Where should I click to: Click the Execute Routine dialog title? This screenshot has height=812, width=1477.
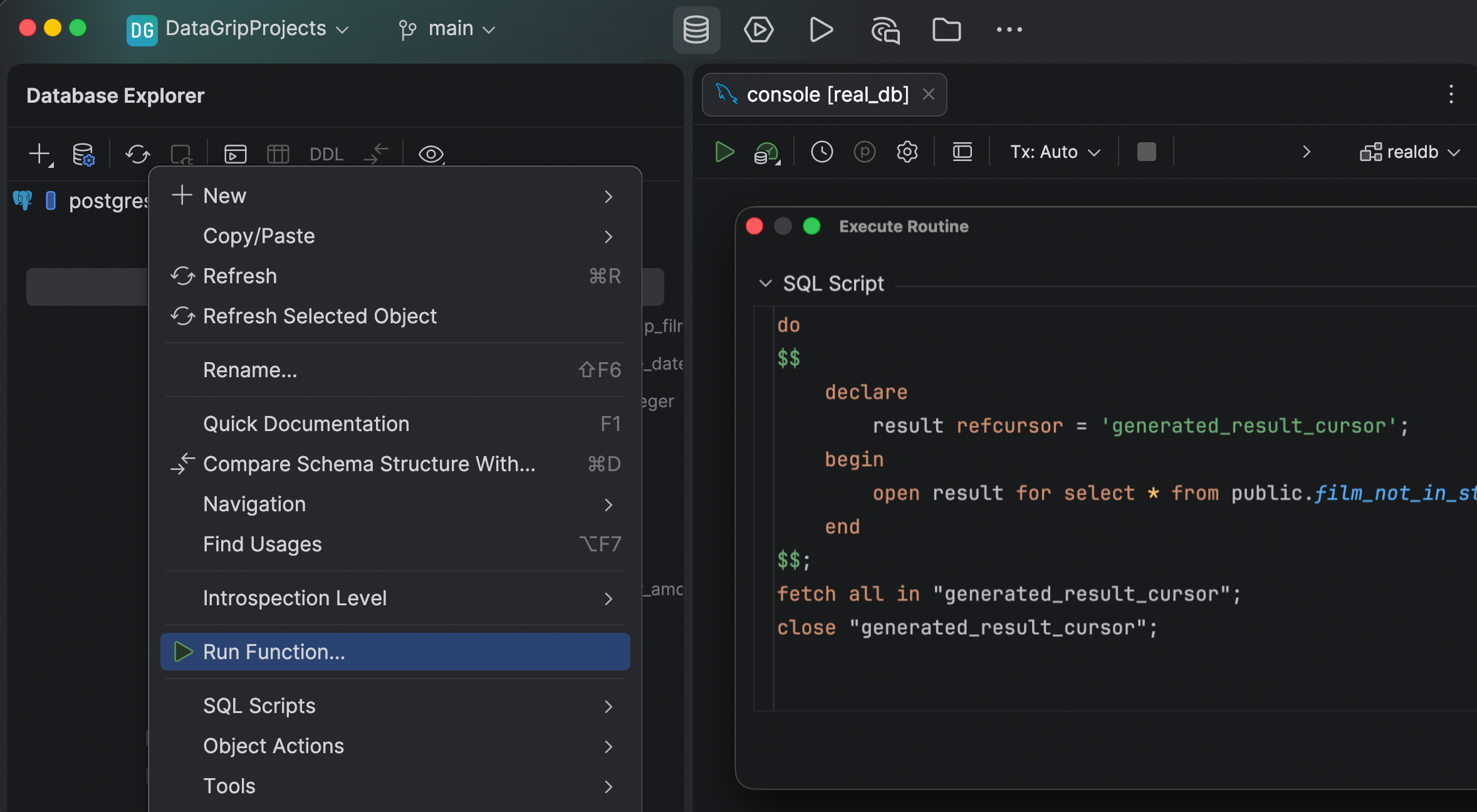pyautogui.click(x=904, y=226)
